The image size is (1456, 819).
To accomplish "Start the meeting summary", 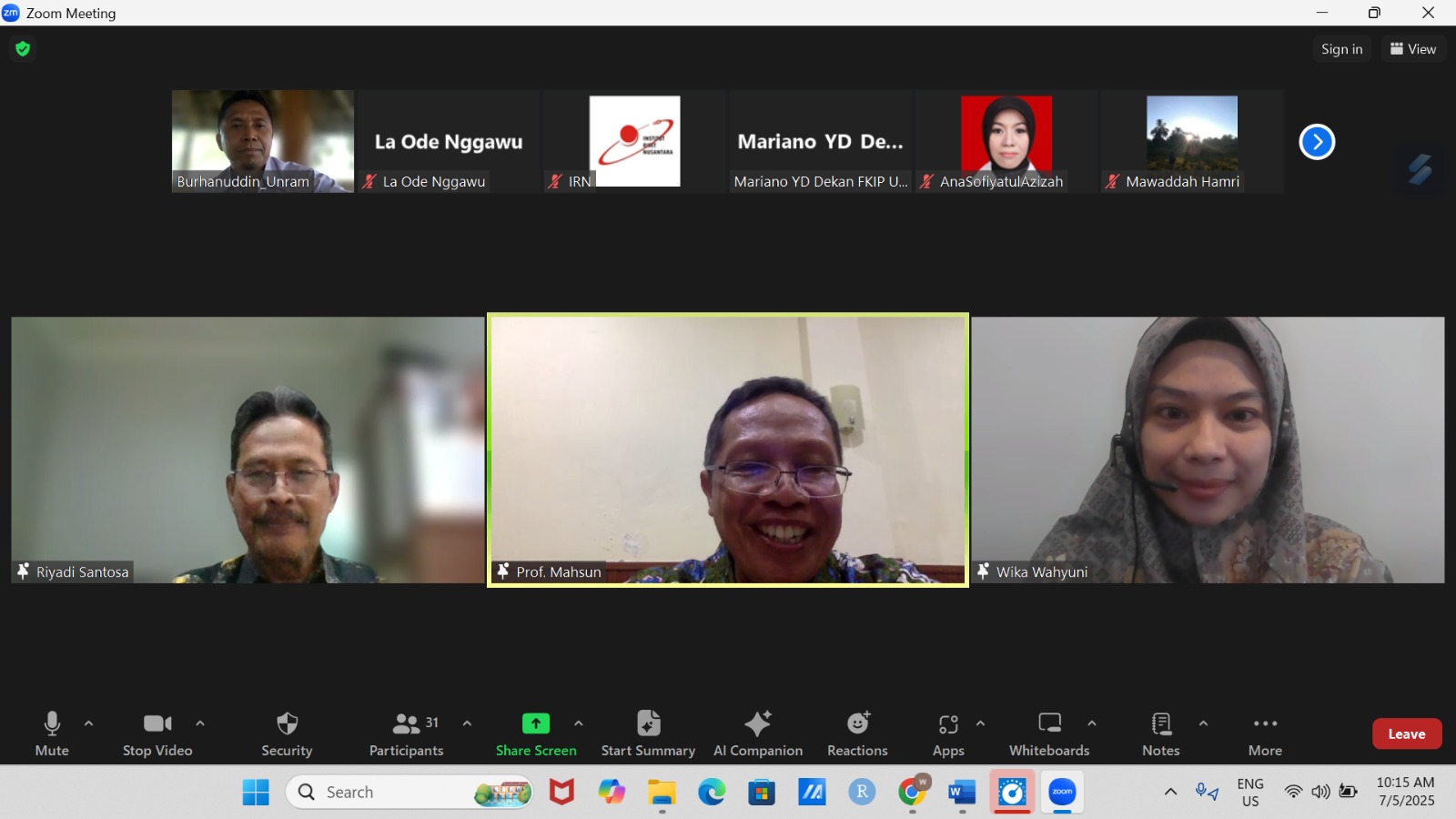I will click(x=648, y=733).
